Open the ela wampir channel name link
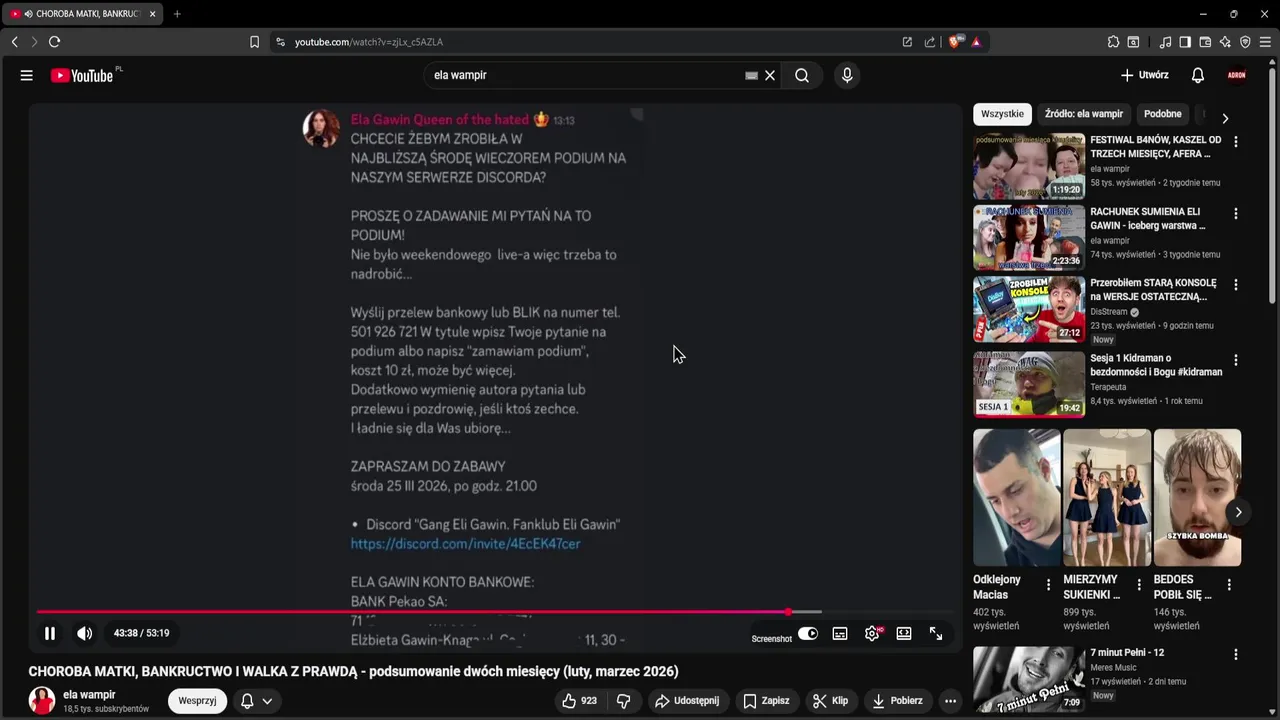 [x=89, y=694]
